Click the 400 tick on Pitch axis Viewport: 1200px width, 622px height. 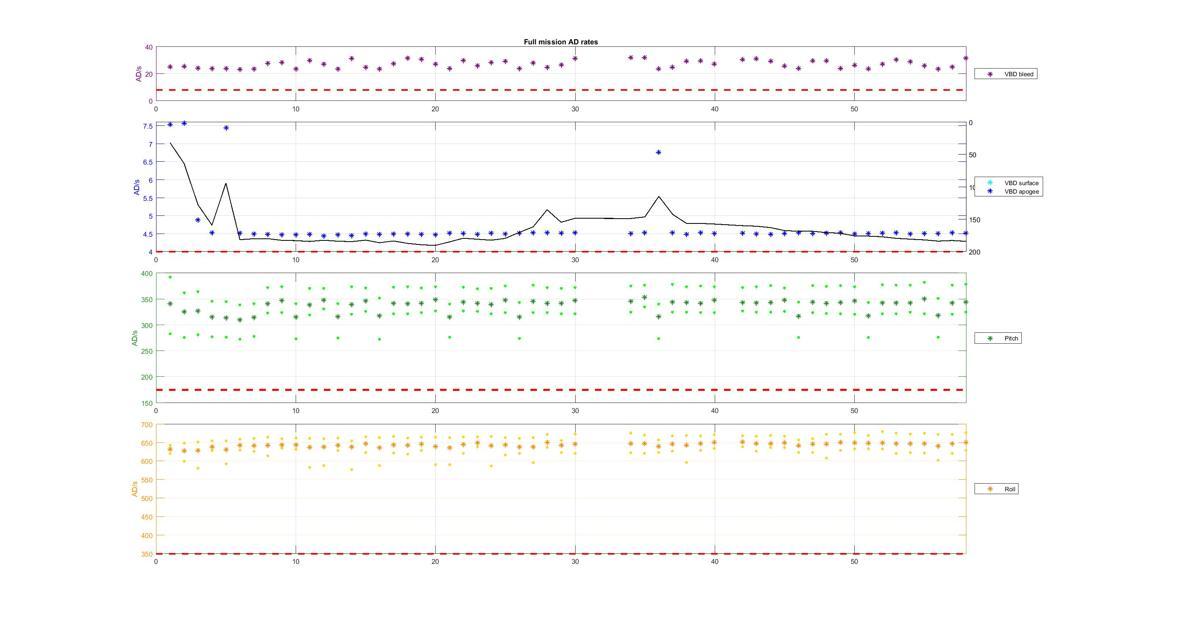(146, 274)
